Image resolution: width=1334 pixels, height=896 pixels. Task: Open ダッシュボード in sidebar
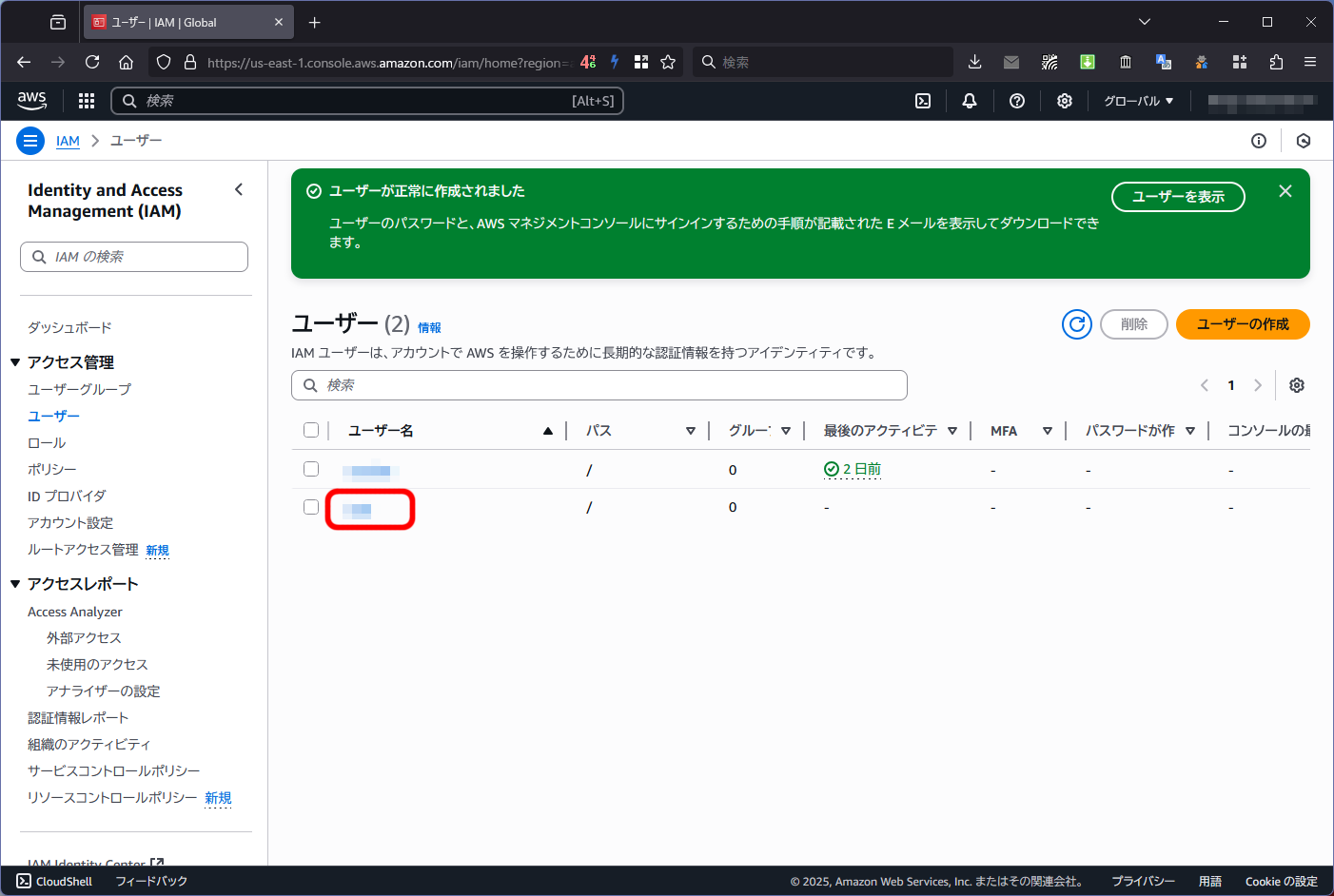click(x=69, y=327)
